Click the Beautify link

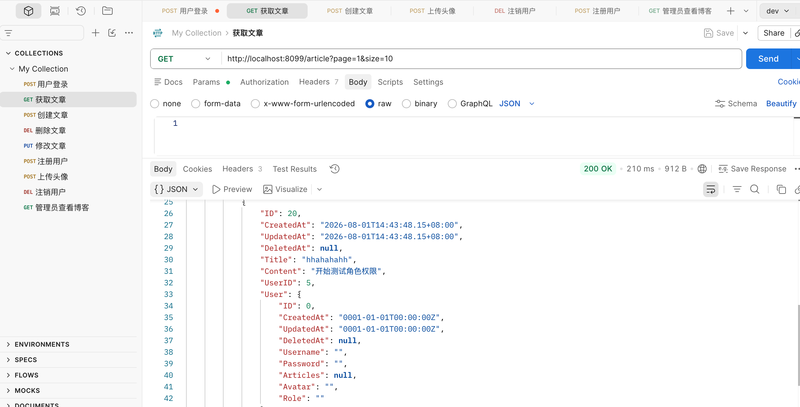pos(781,104)
